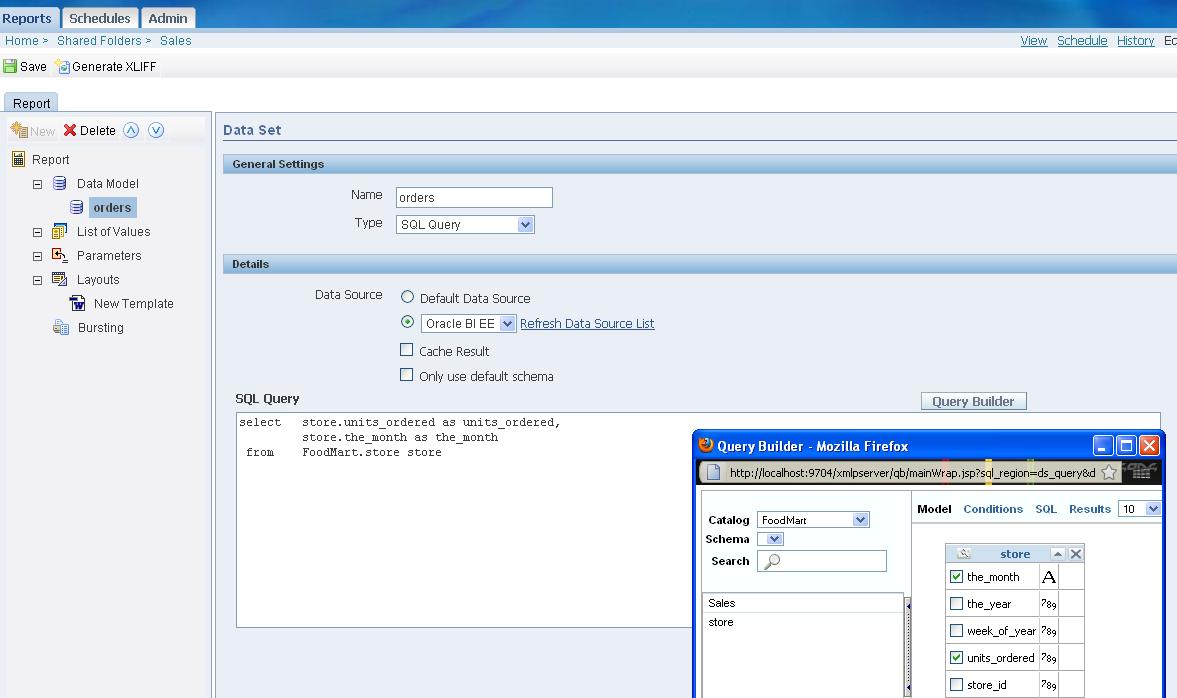Click the number type icon for units_ordered
The image size is (1177, 698).
1049,657
